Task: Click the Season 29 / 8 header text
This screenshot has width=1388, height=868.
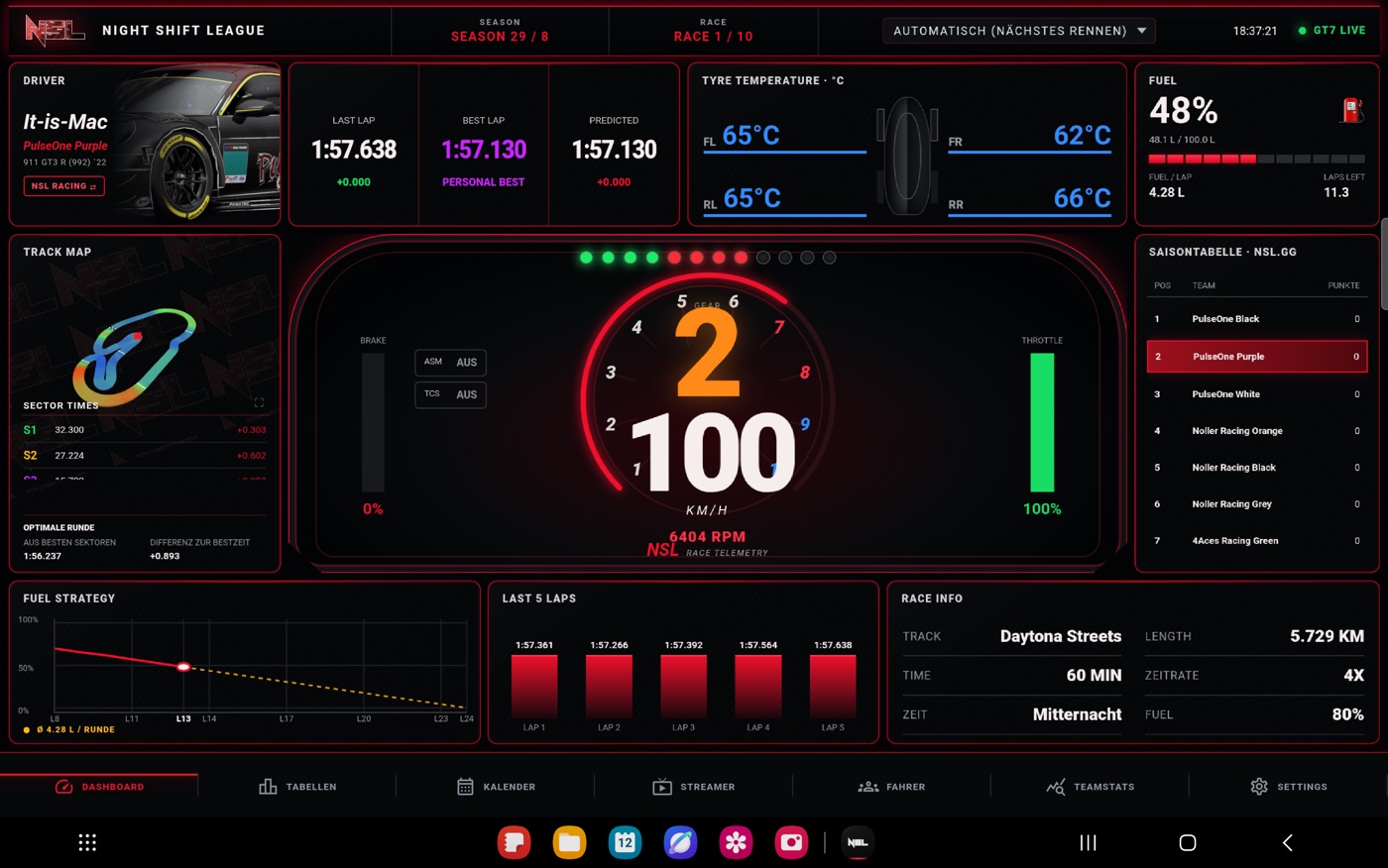Action: (500, 37)
